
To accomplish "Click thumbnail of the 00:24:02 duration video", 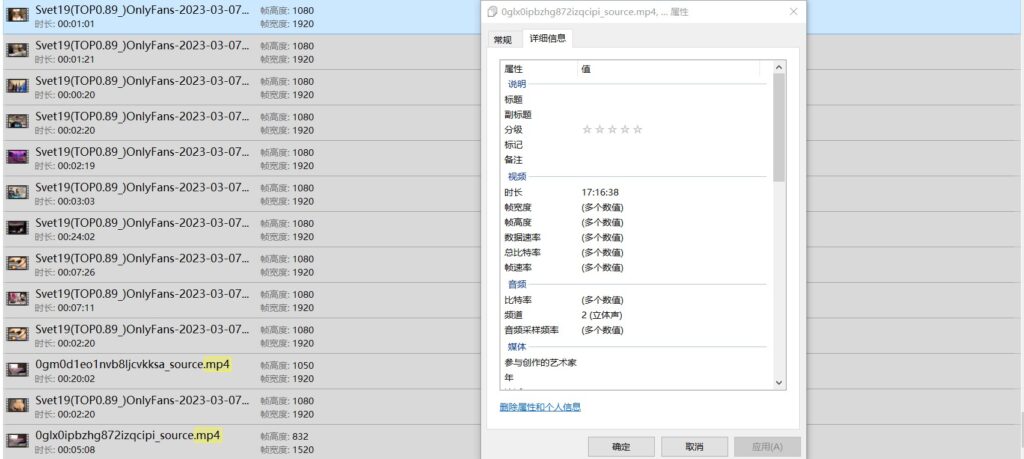I will coord(17,227).
